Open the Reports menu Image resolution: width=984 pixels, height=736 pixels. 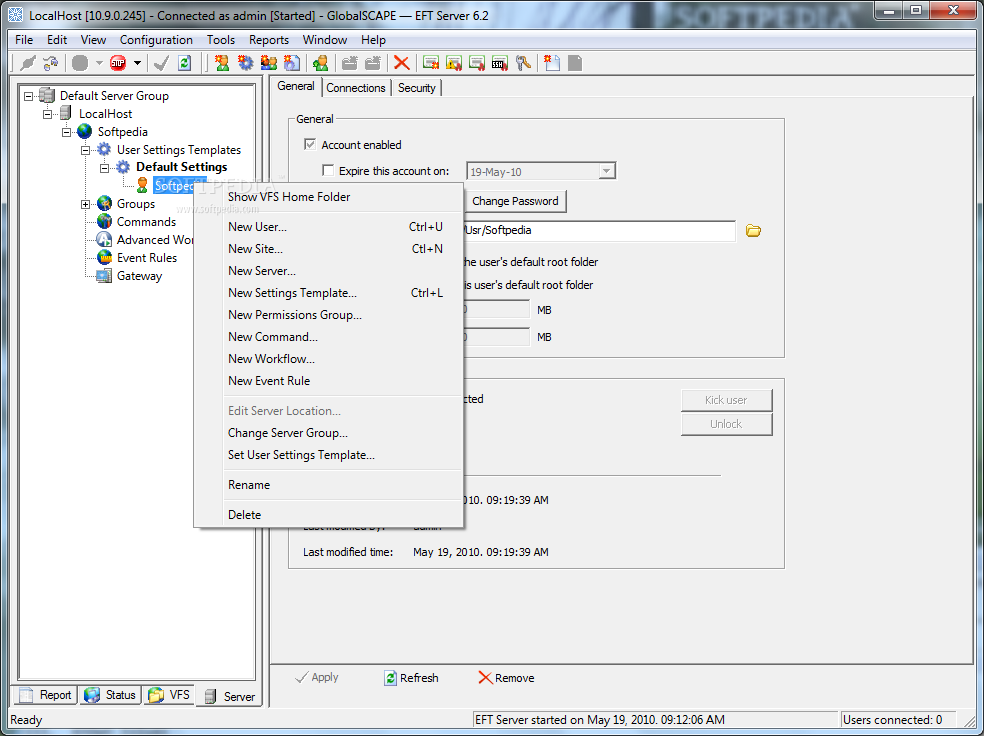point(269,40)
